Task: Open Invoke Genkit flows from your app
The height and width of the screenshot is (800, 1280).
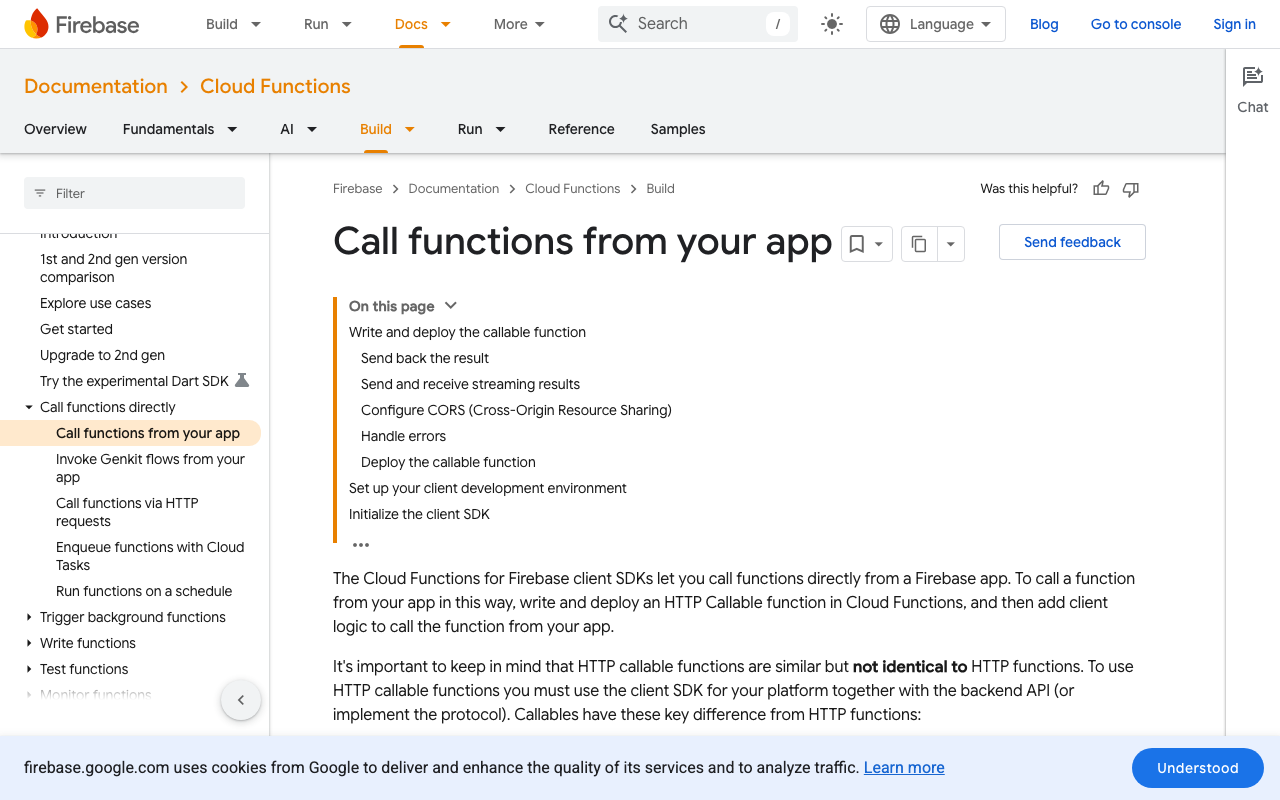Action: click(150, 468)
